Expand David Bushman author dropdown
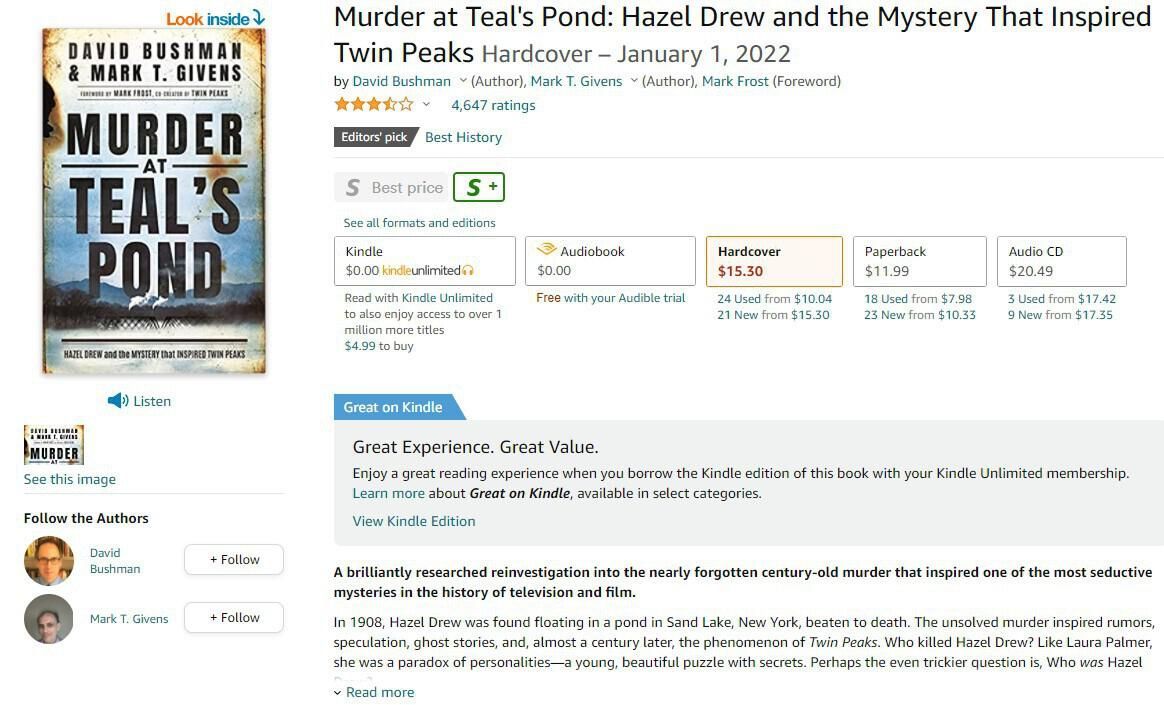Viewport: 1164px width, 705px height. pos(463,81)
